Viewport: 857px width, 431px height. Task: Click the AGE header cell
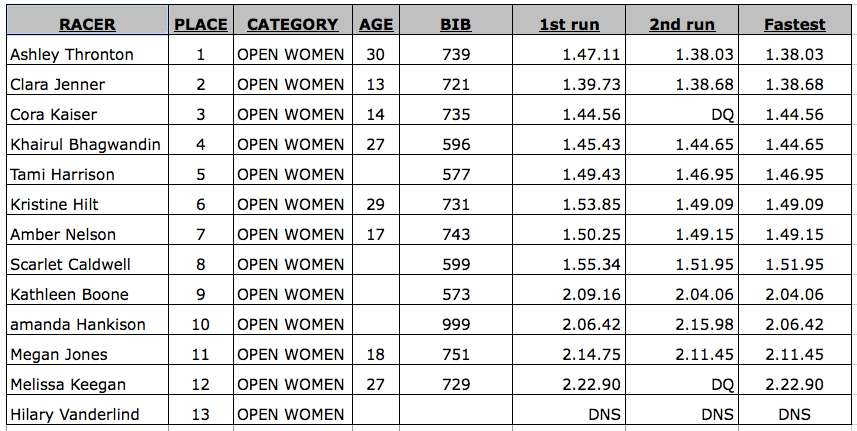[x=376, y=21]
